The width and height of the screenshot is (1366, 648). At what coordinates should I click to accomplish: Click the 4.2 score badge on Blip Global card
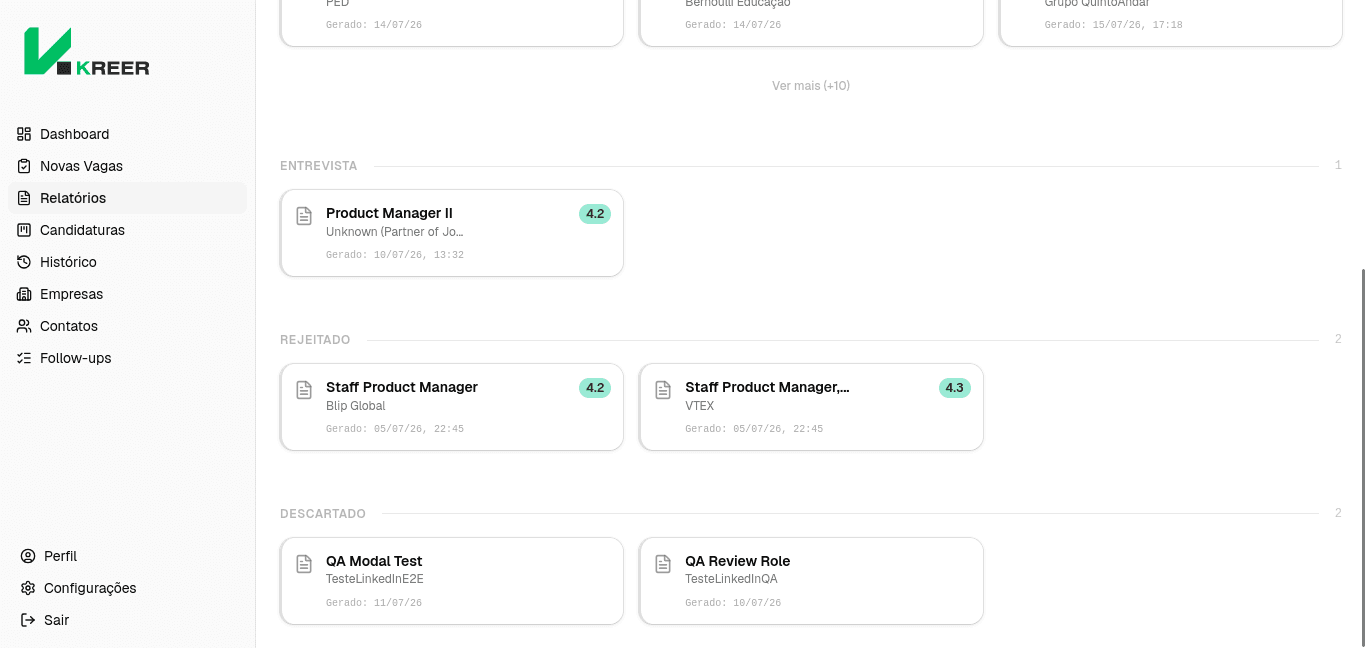click(595, 388)
